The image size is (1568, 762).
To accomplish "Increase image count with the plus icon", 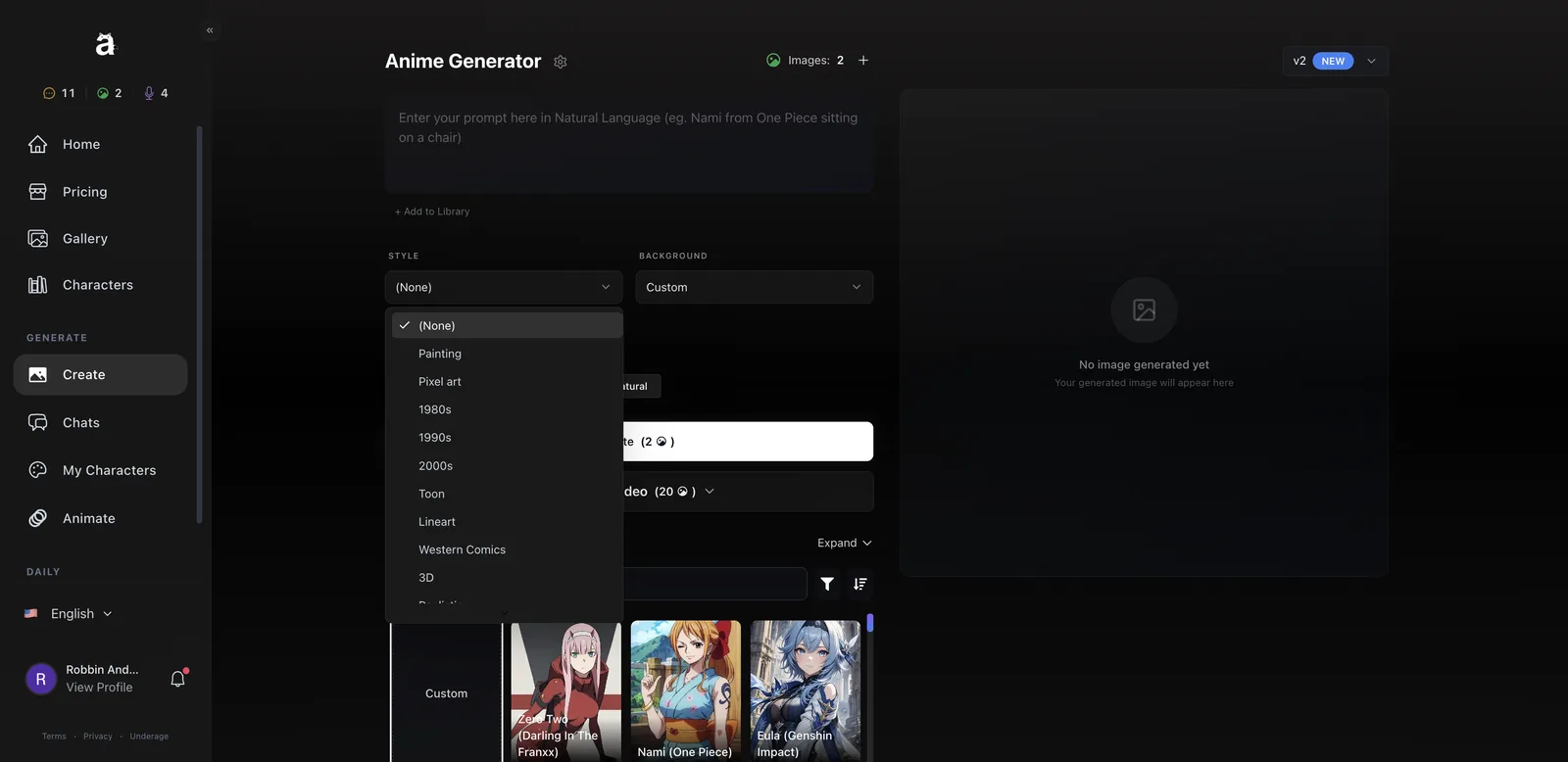I will (863, 60).
